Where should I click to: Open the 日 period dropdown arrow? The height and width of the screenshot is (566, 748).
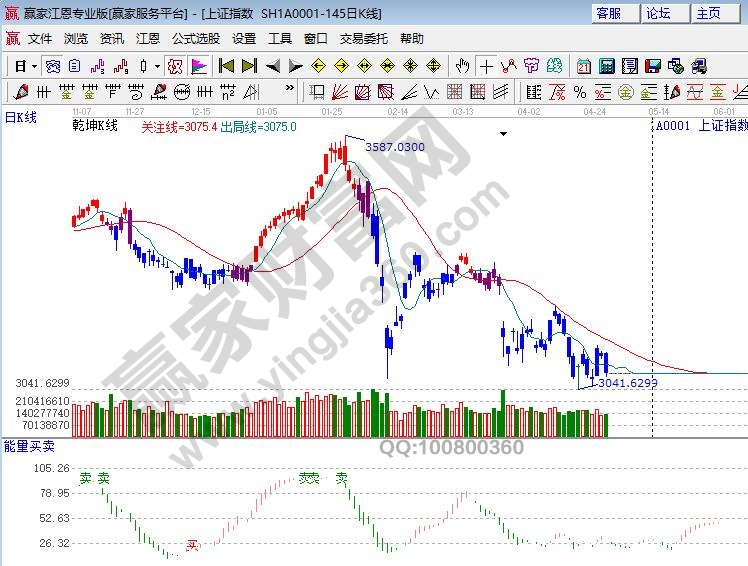point(34,66)
